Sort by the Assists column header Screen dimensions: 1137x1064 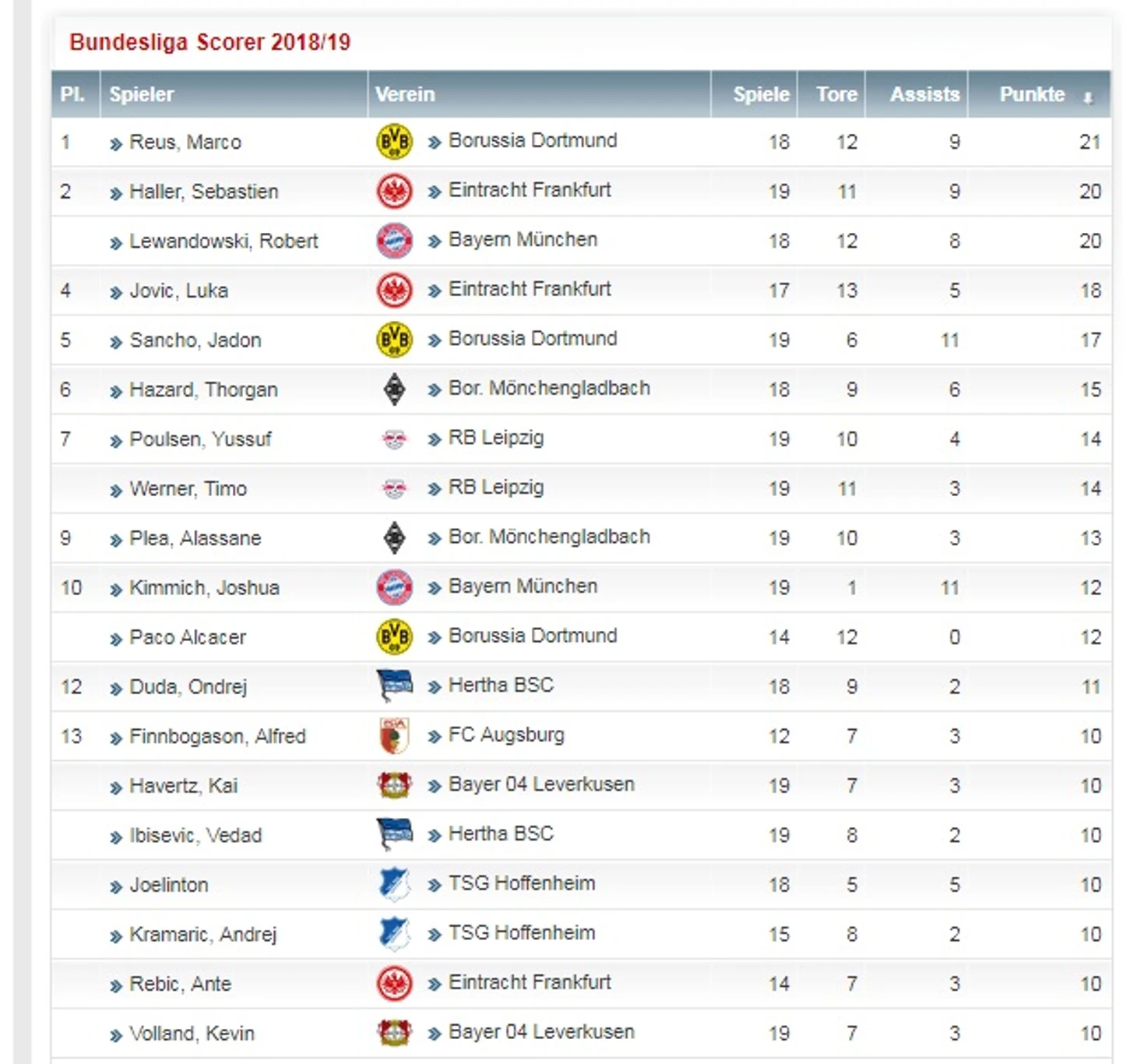pos(924,94)
